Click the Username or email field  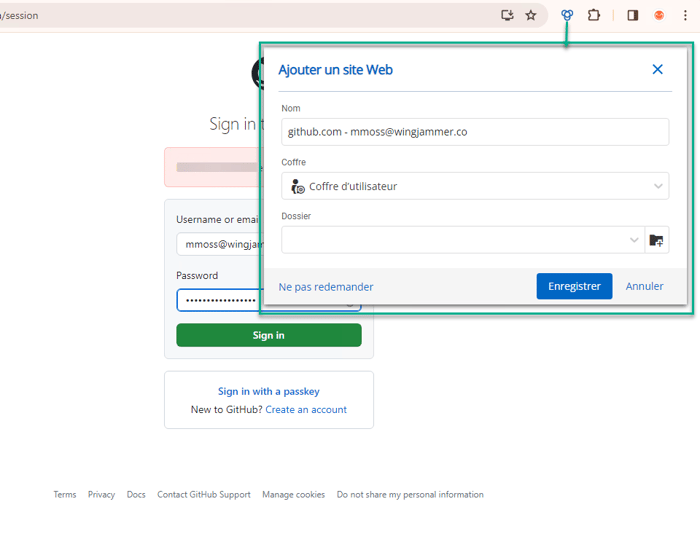[x=218, y=244]
